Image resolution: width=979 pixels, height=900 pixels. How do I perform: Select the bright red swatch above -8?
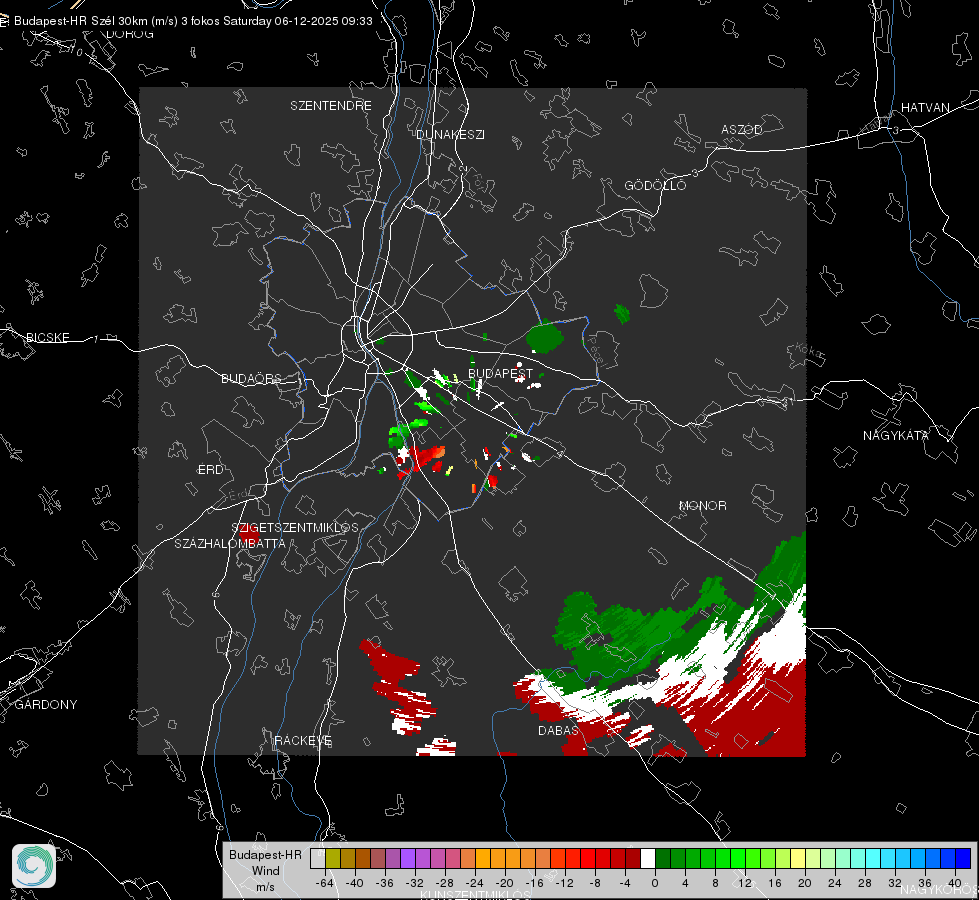(x=588, y=859)
